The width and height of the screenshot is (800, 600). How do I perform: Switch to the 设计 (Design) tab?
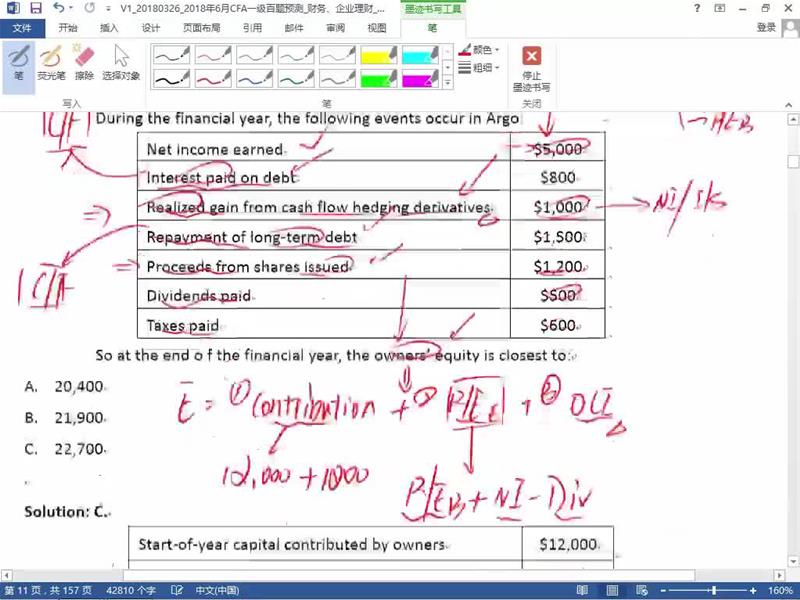click(x=150, y=28)
